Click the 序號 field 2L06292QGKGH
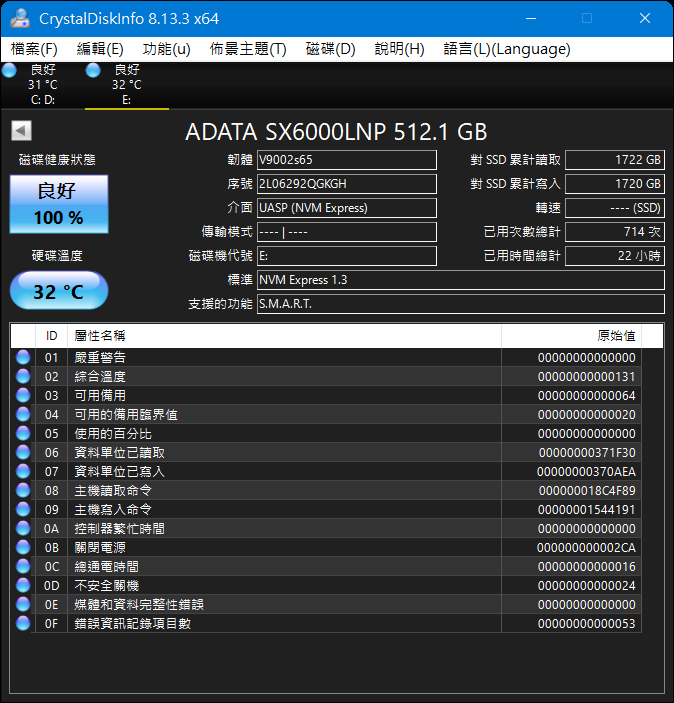The height and width of the screenshot is (703, 674). click(x=347, y=184)
